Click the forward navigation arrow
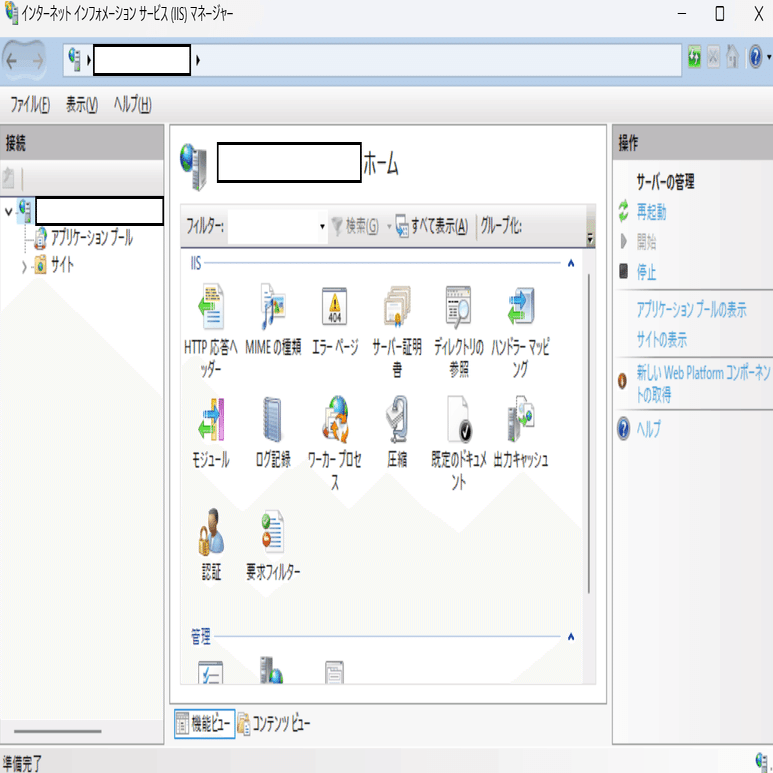The image size is (773, 773). coord(37,61)
